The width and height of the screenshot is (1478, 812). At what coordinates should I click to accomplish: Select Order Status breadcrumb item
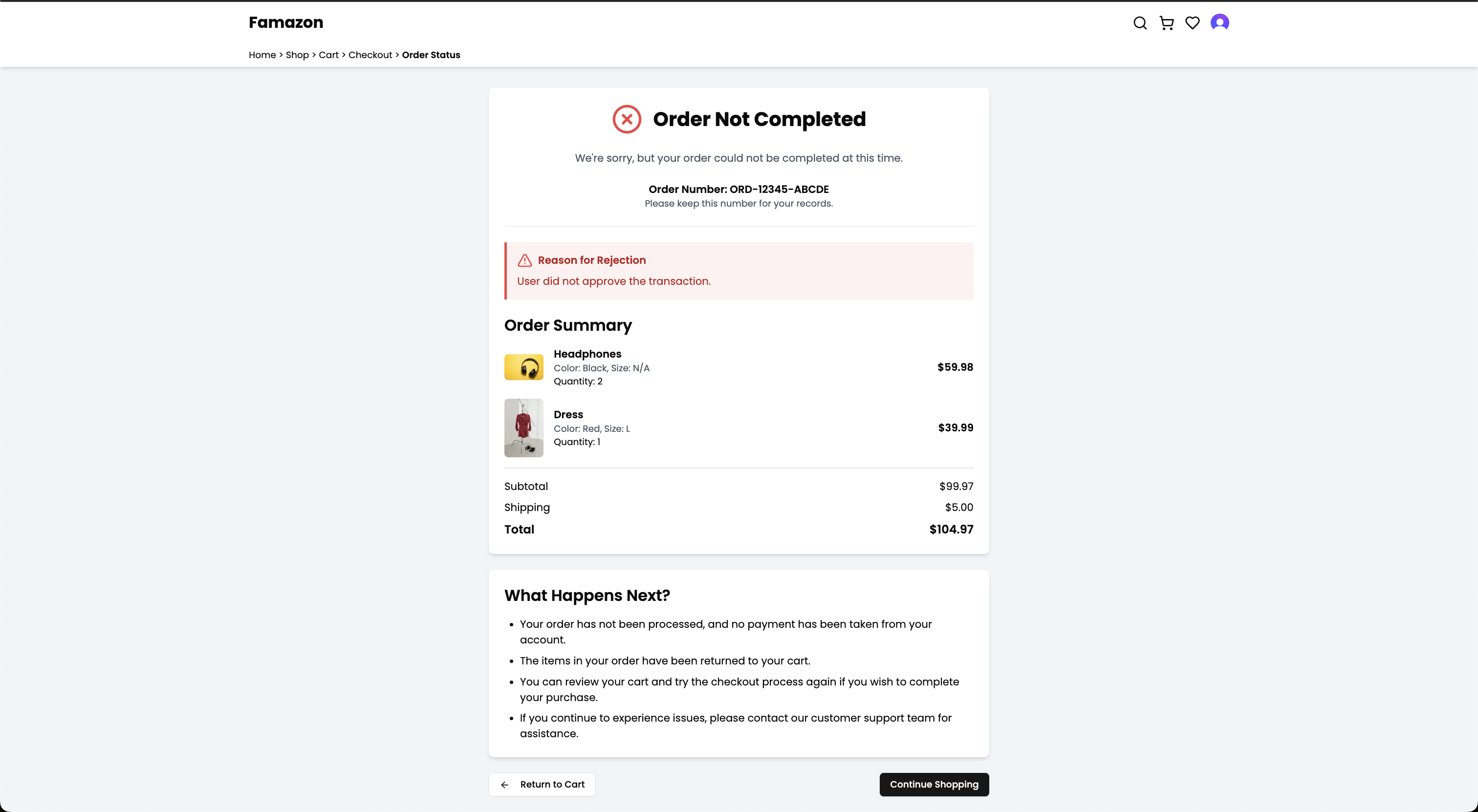(x=431, y=55)
